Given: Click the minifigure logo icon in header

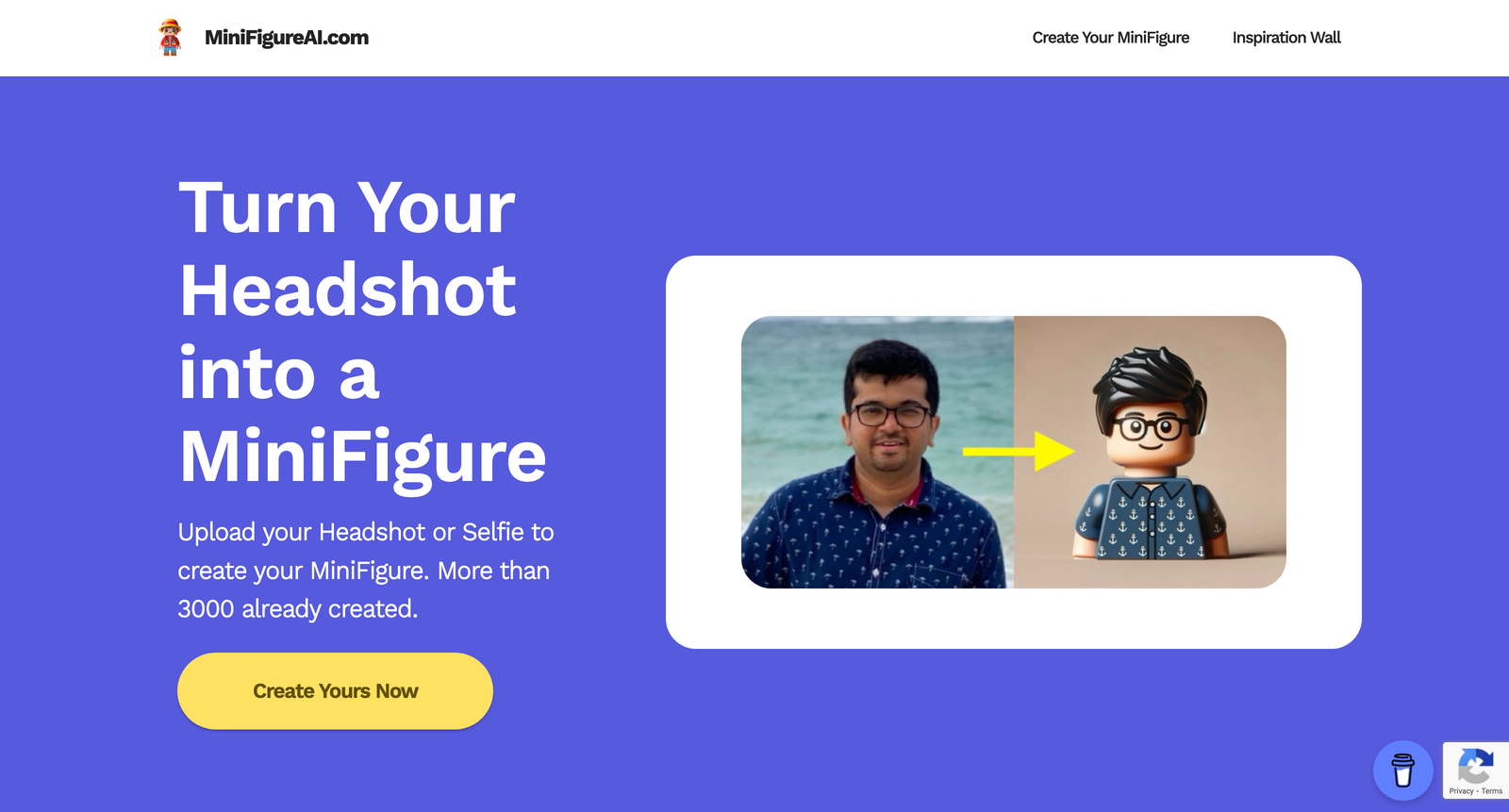Looking at the screenshot, I should pos(170,38).
